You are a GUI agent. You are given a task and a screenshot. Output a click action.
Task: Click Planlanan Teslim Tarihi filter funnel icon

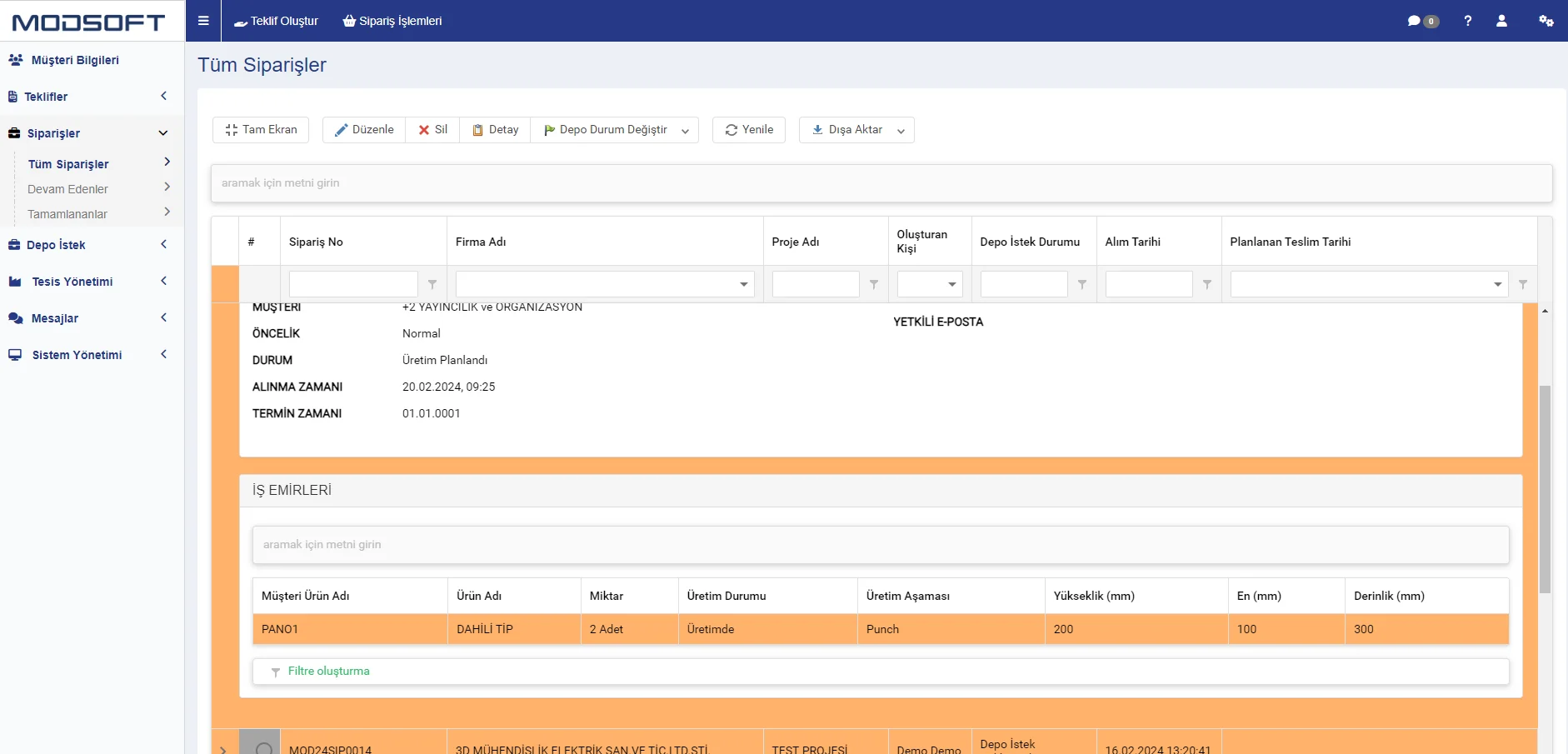point(1523,285)
